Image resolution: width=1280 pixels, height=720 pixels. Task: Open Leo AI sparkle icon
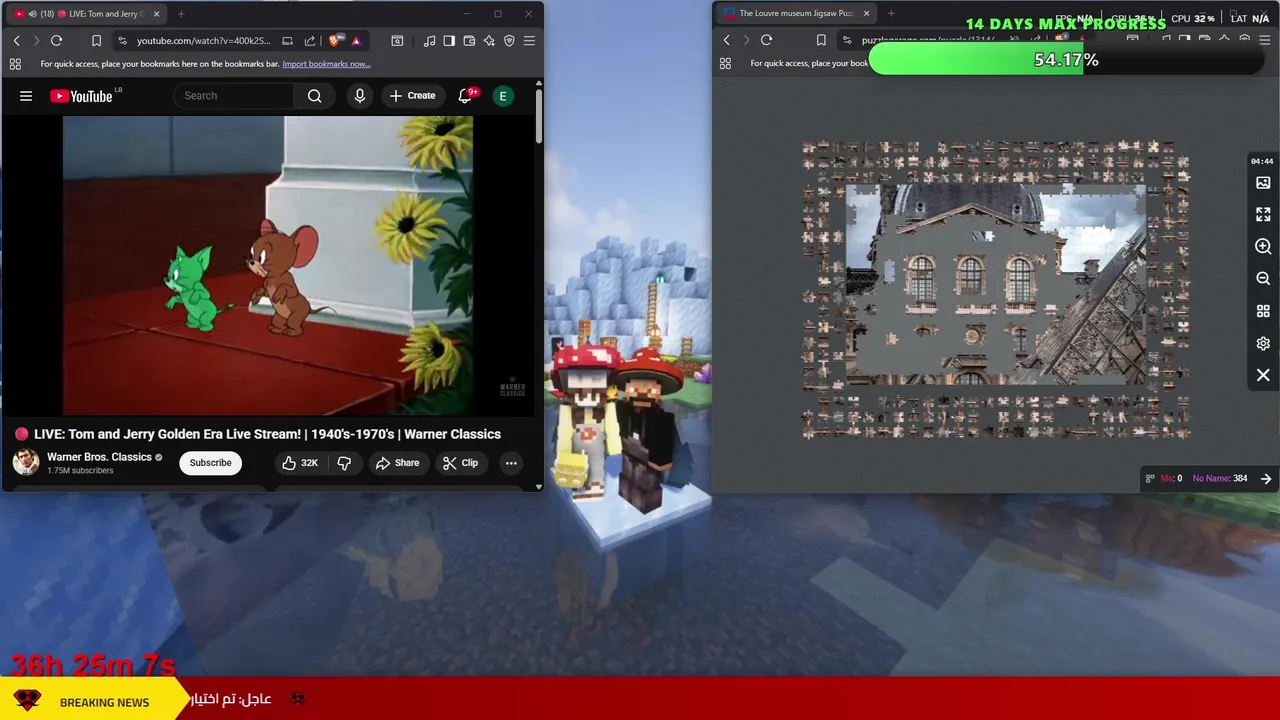click(x=489, y=40)
